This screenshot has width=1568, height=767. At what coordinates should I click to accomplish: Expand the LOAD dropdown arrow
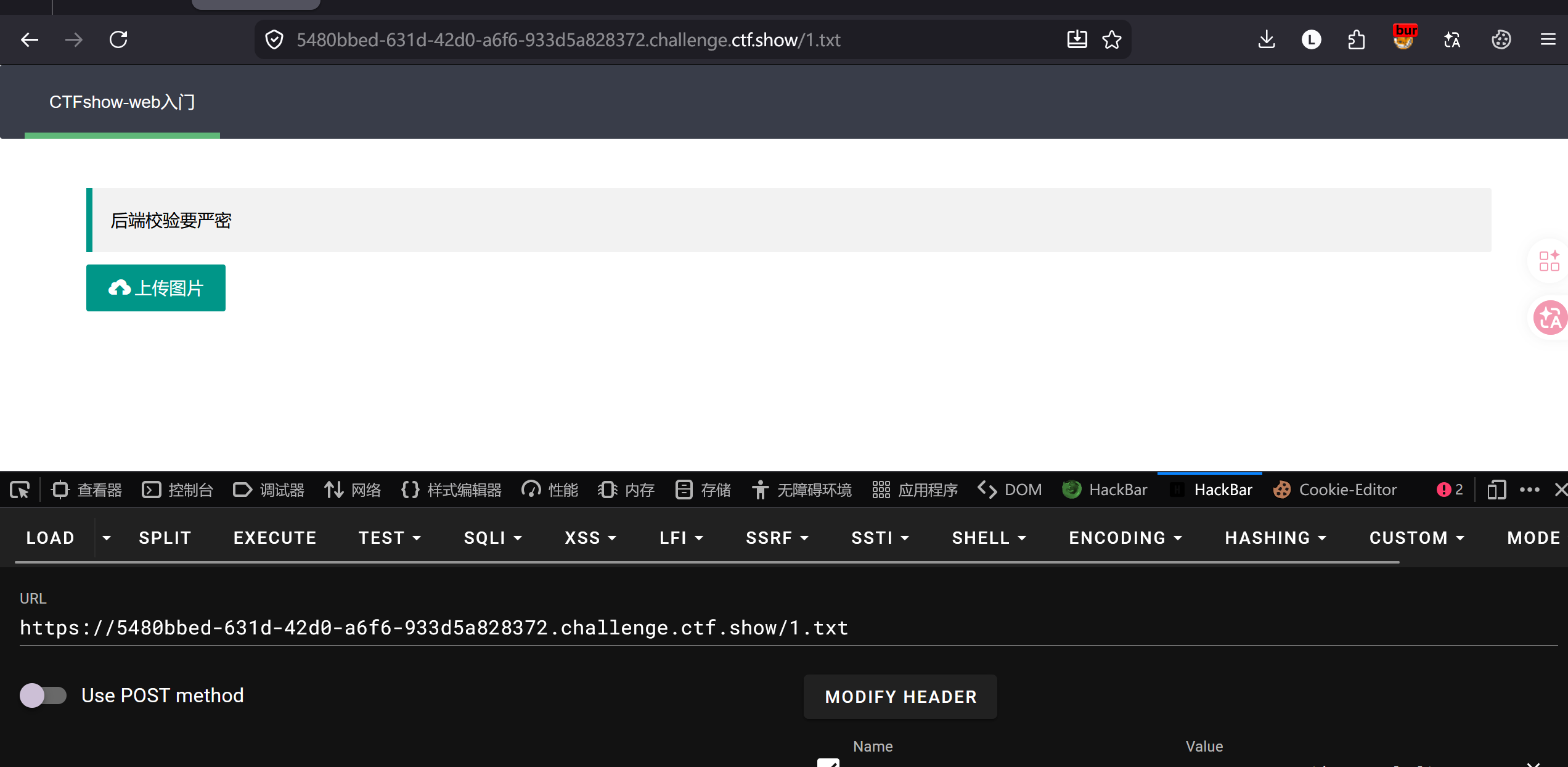click(x=107, y=538)
